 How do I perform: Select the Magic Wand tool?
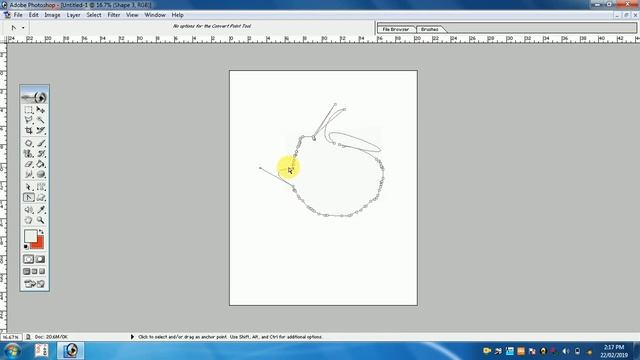[40, 120]
